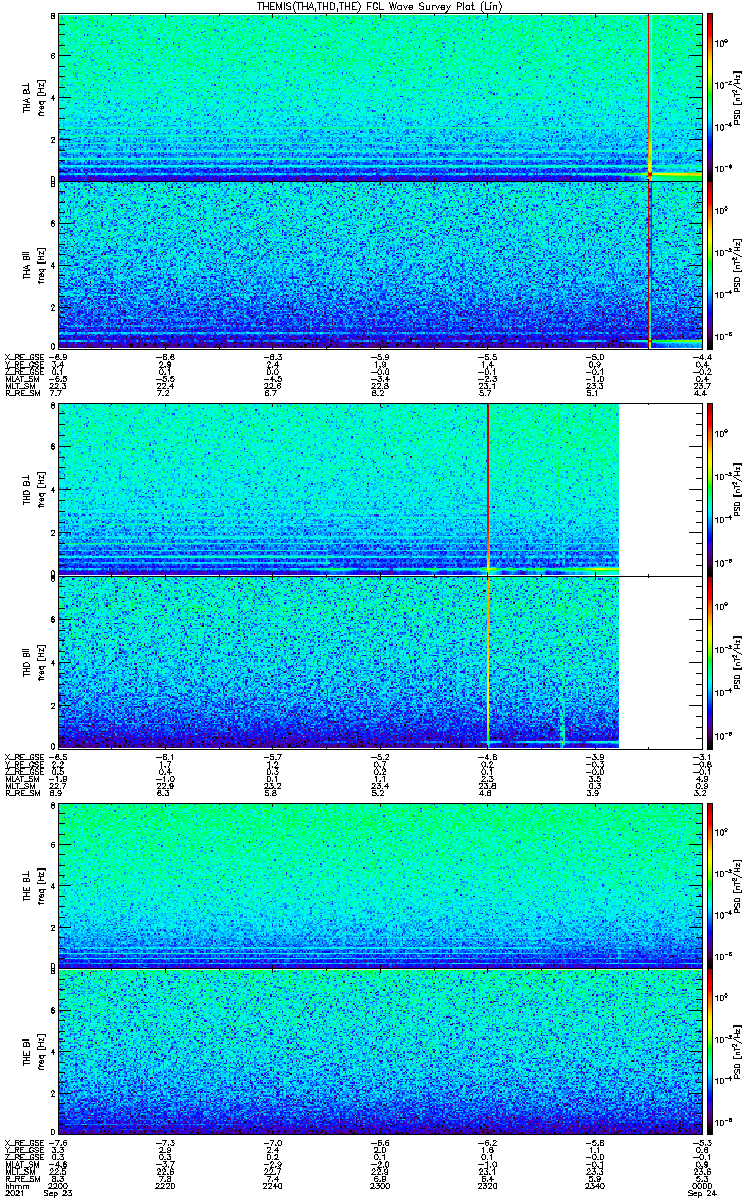
Task: Click the THD B-parallel spectrogram panel
Action: point(380,661)
